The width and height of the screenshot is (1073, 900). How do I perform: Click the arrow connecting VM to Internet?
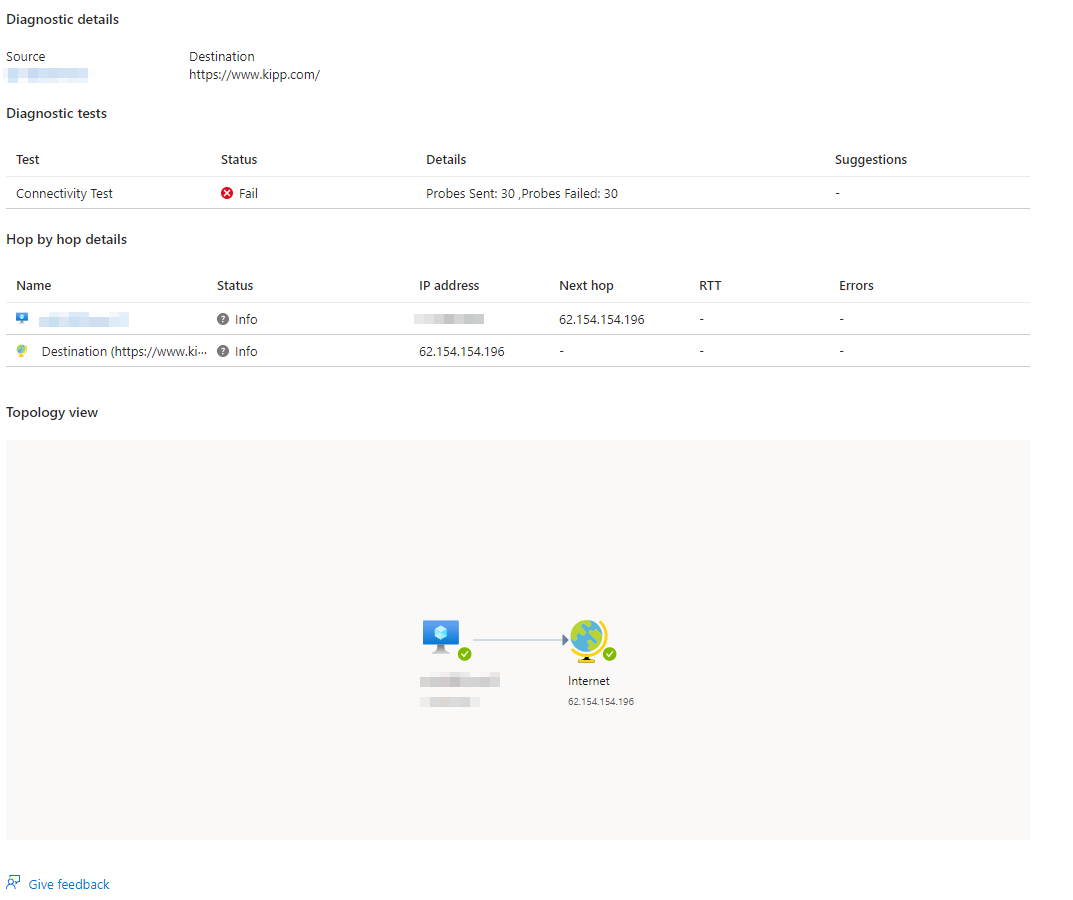point(521,640)
